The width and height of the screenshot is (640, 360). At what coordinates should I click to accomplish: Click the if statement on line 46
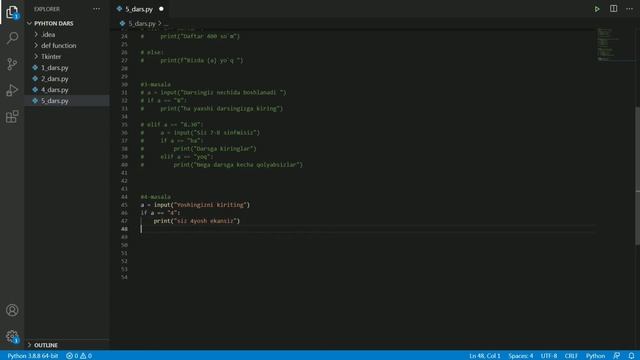tap(160, 213)
